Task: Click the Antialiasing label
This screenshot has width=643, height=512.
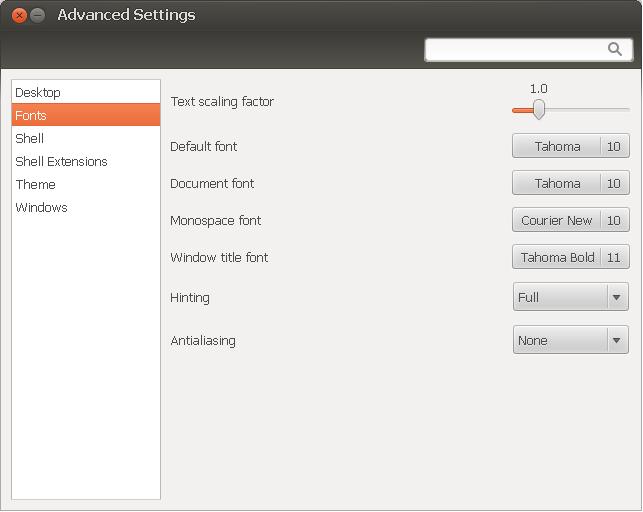Action: pyautogui.click(x=203, y=340)
